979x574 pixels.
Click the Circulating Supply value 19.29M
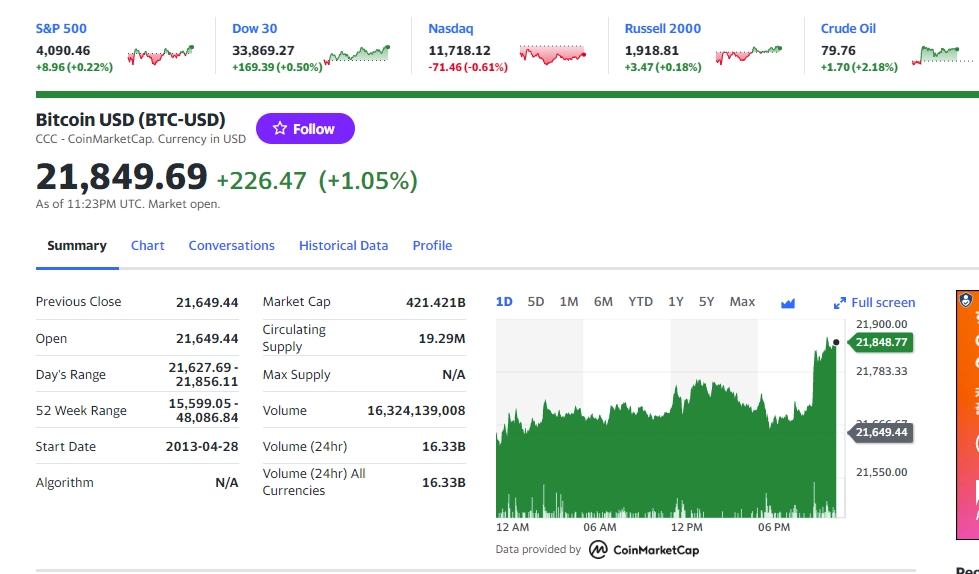(442, 339)
